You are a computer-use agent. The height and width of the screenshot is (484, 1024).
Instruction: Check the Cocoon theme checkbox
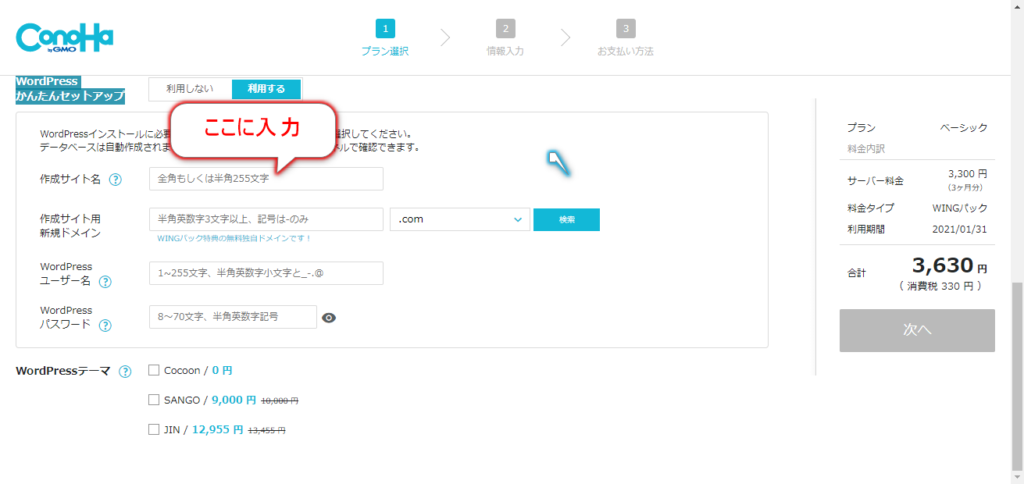(x=154, y=370)
